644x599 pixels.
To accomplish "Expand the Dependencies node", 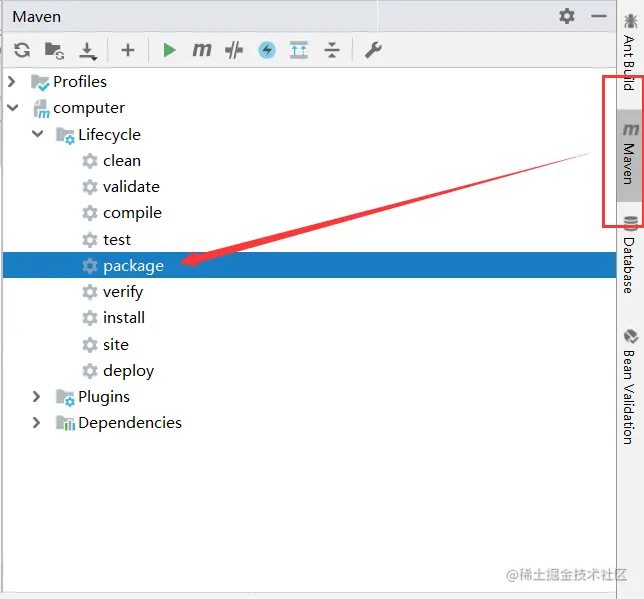I will tap(37, 422).
